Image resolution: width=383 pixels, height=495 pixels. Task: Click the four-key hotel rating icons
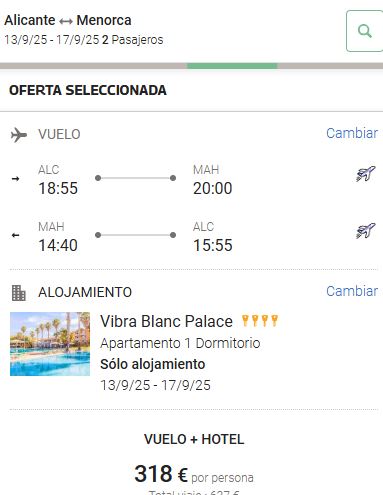260,321
